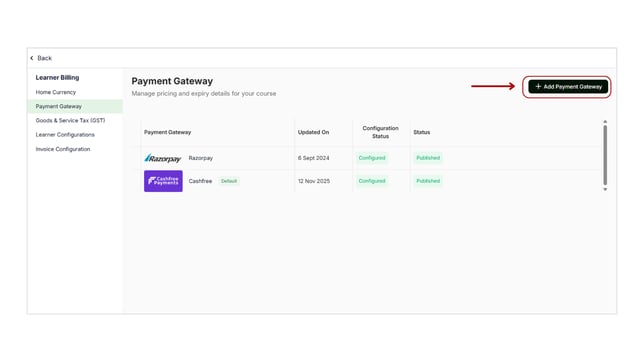Click the table scrollbar down arrow
This screenshot has width=644, height=362.
point(605,189)
